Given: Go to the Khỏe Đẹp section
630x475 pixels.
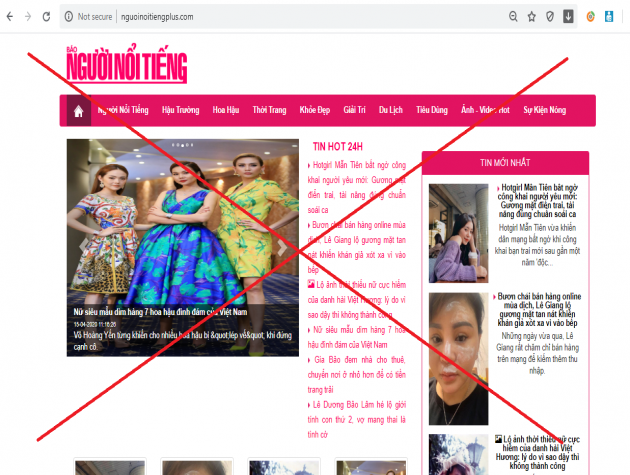Looking at the screenshot, I should [x=315, y=110].
